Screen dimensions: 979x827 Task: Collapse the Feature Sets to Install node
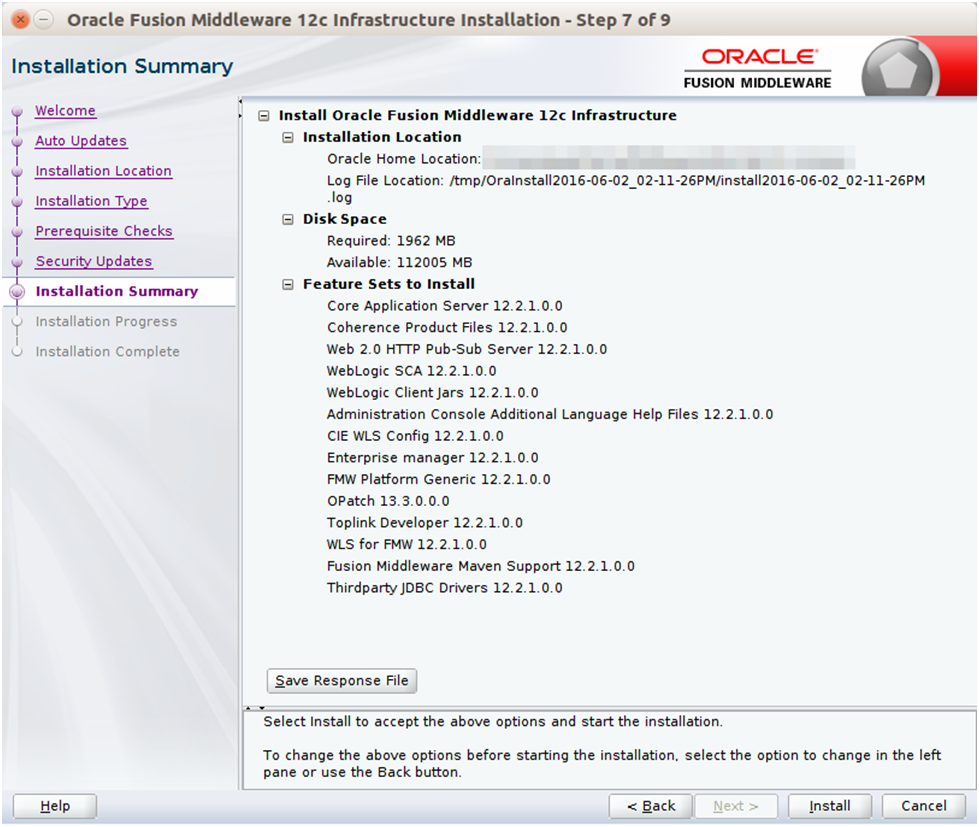(288, 285)
